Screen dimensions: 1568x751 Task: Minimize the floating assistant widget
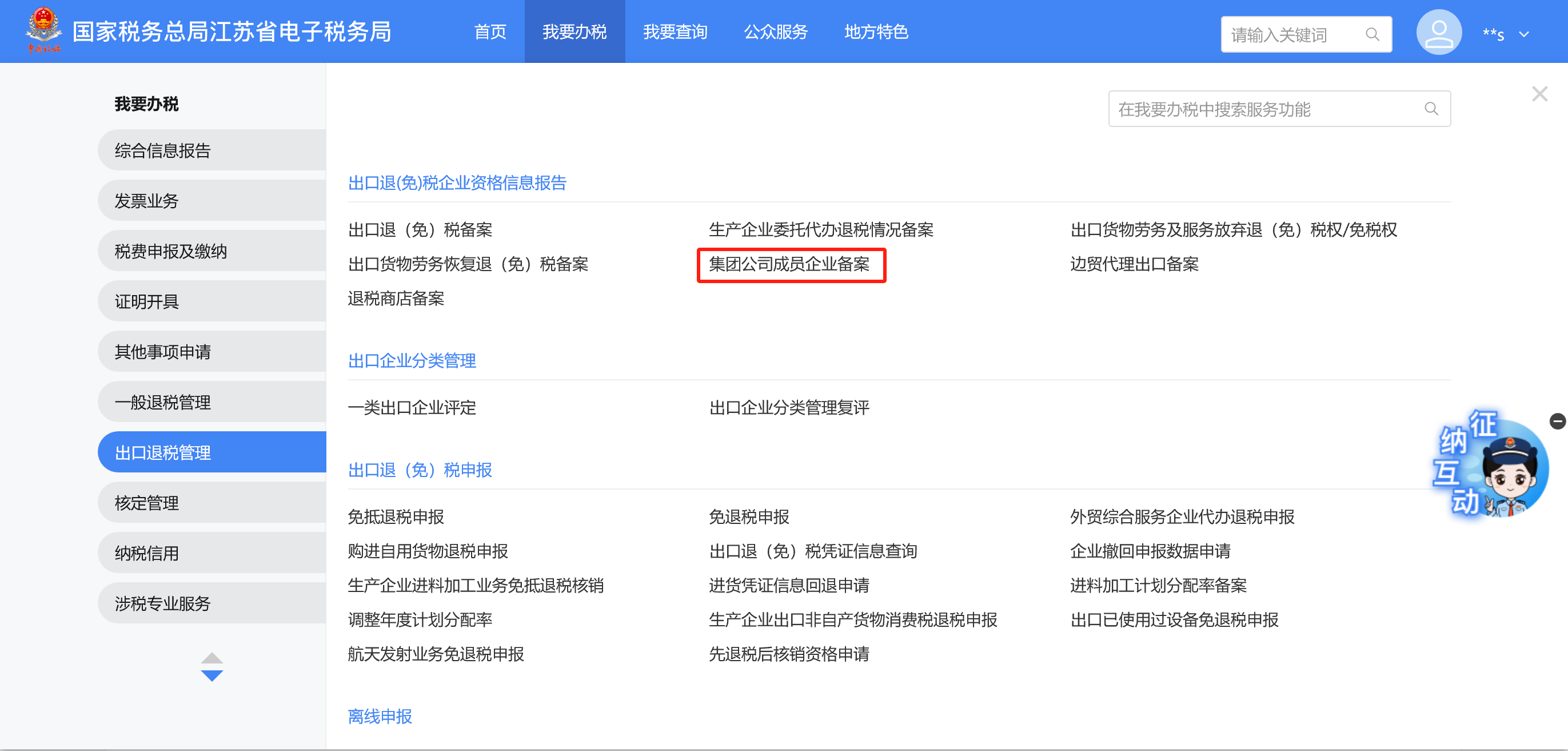click(x=1557, y=421)
